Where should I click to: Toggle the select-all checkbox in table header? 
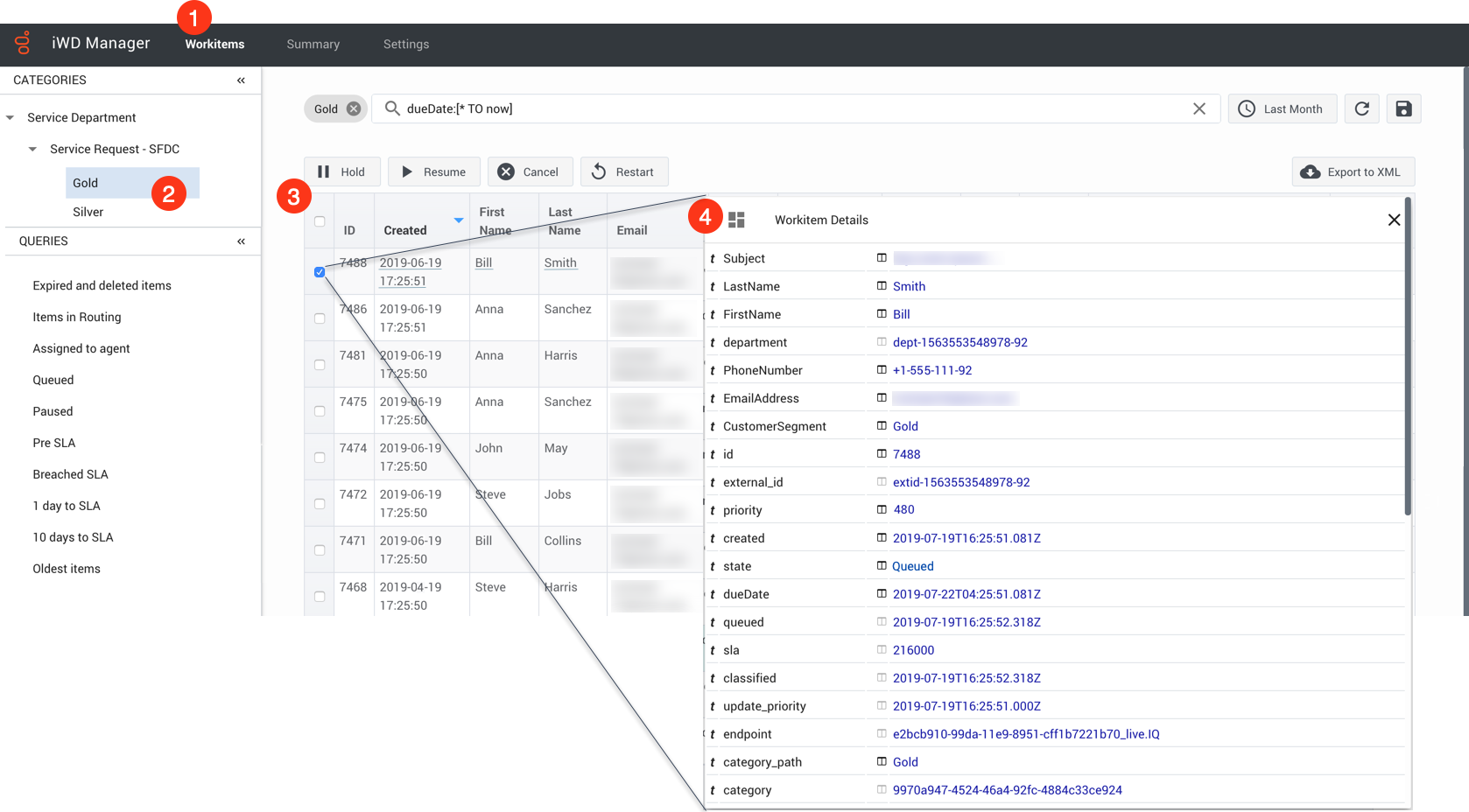pyautogui.click(x=320, y=221)
